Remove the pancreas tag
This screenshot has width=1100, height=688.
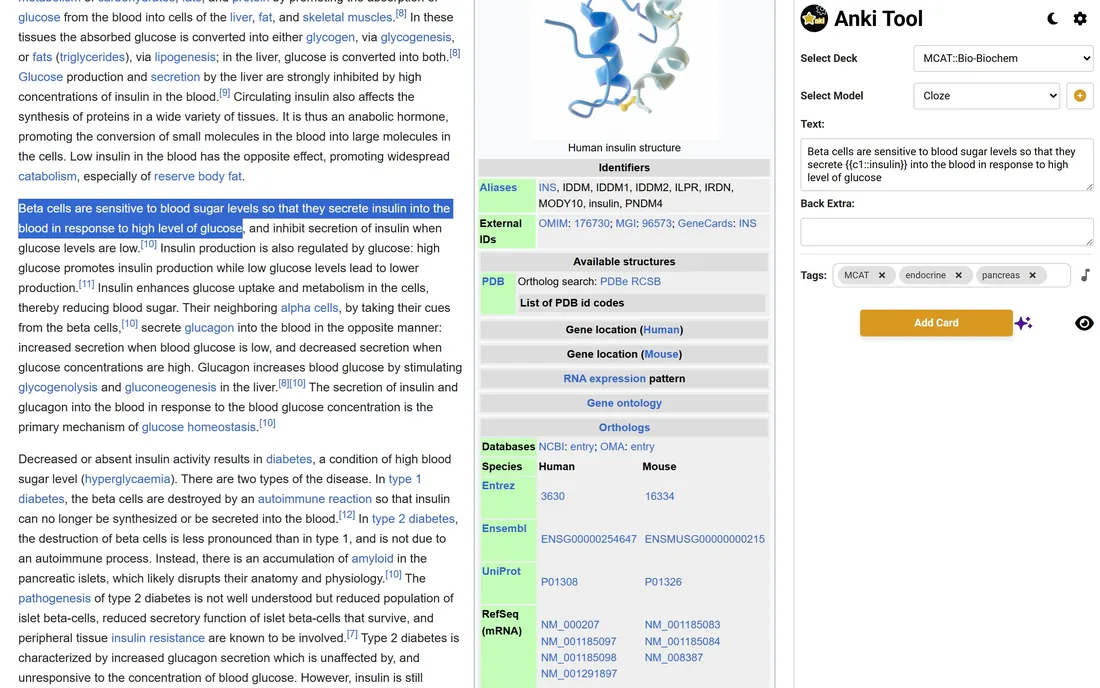1033,276
